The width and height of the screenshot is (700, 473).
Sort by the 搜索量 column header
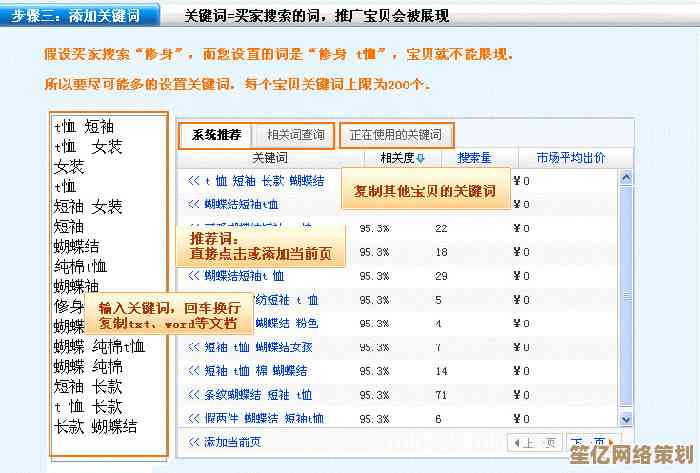pos(474,158)
